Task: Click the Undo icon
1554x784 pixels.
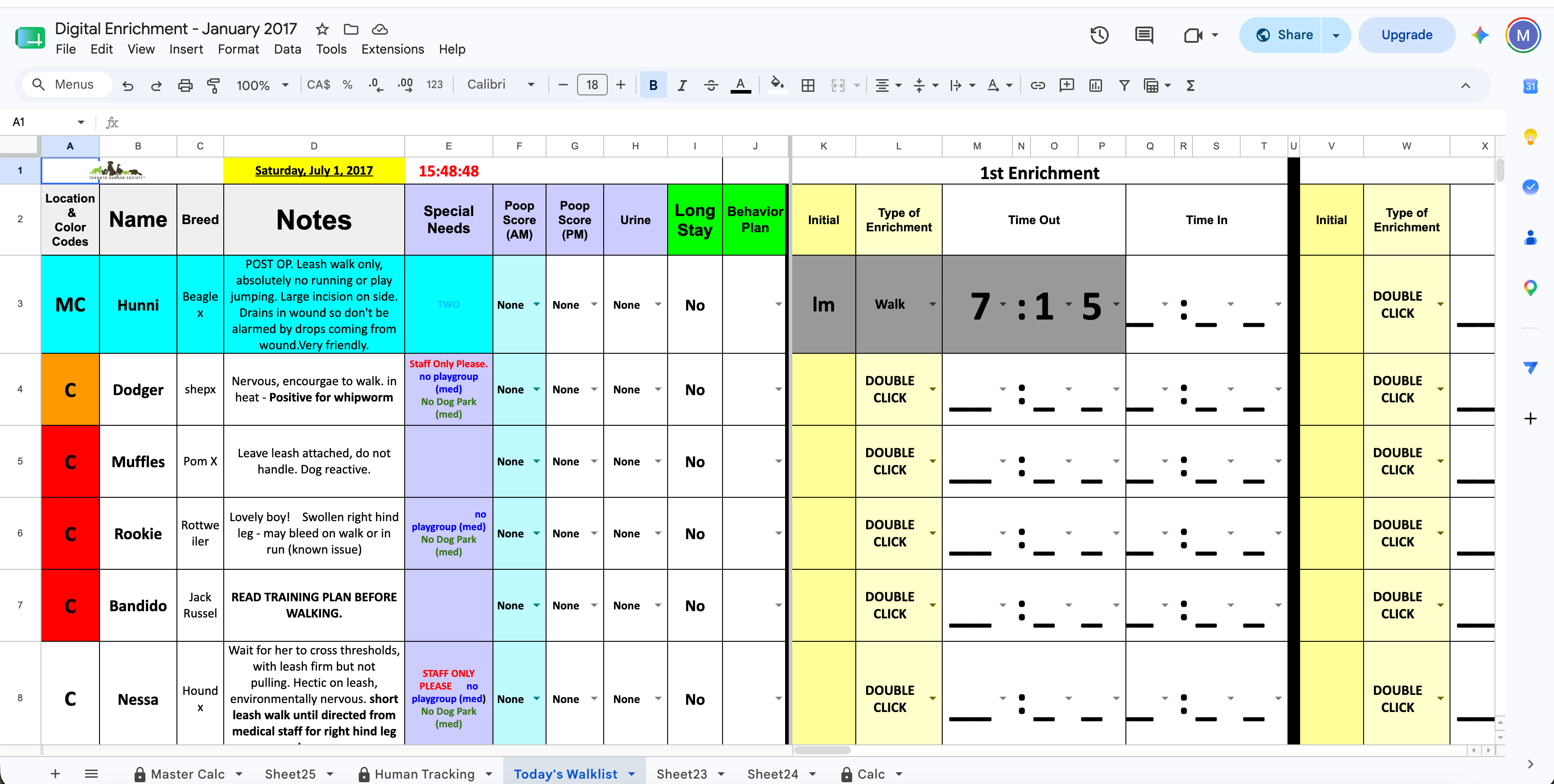Action: click(127, 86)
